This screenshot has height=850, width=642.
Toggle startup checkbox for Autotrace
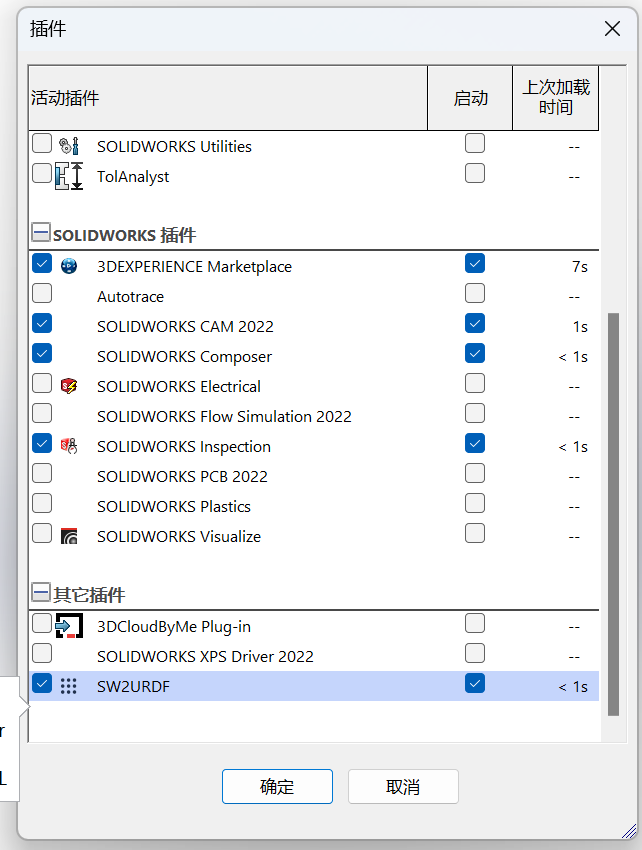click(x=475, y=293)
